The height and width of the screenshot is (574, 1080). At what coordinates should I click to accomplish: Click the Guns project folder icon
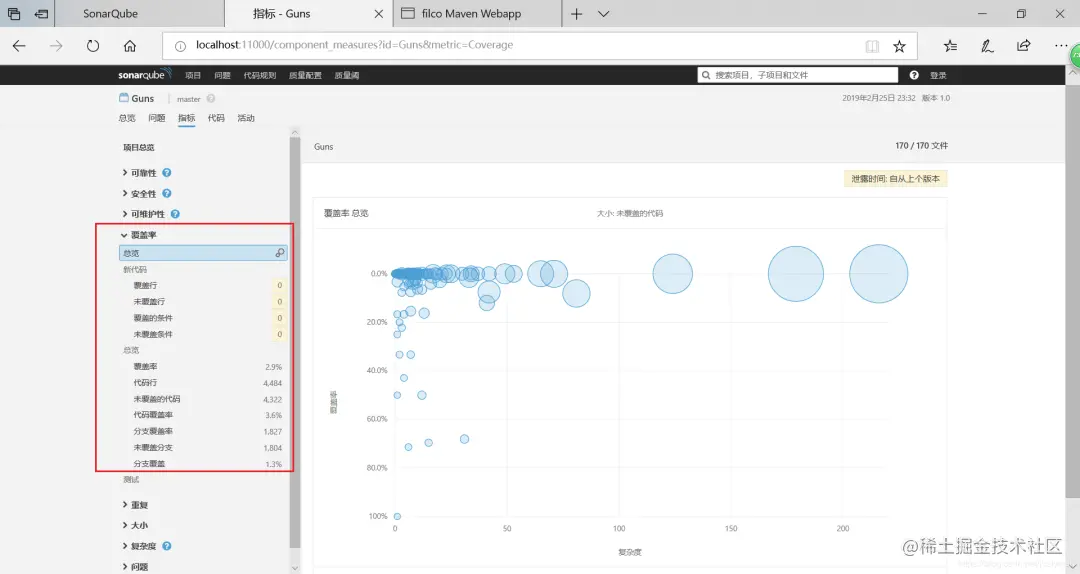tap(124, 98)
